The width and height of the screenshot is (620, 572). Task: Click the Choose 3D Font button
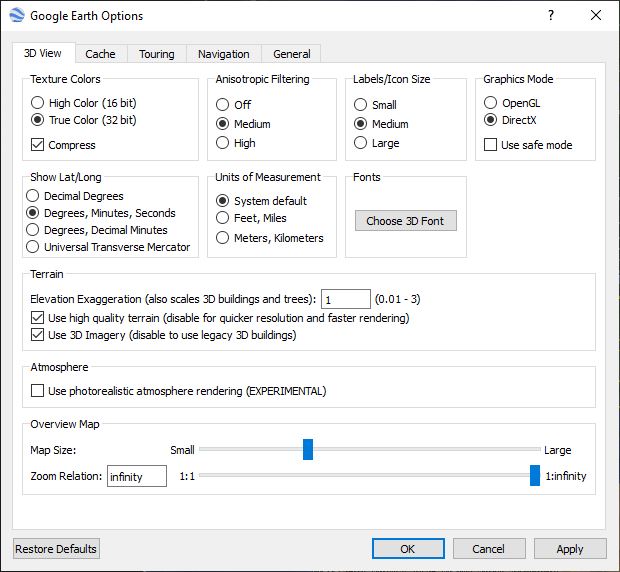click(x=405, y=221)
